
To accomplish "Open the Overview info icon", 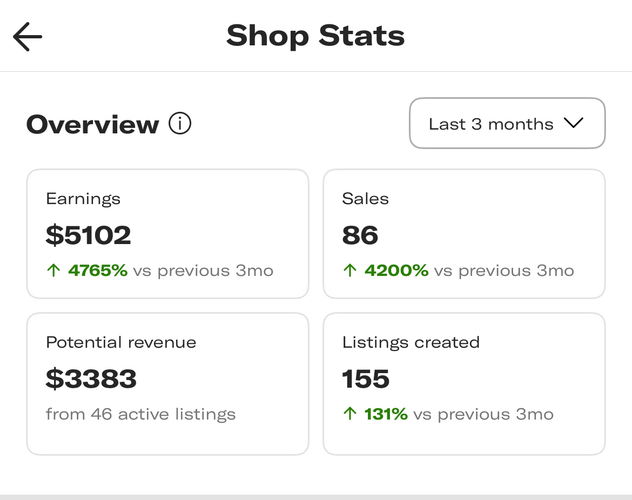I will 180,124.
